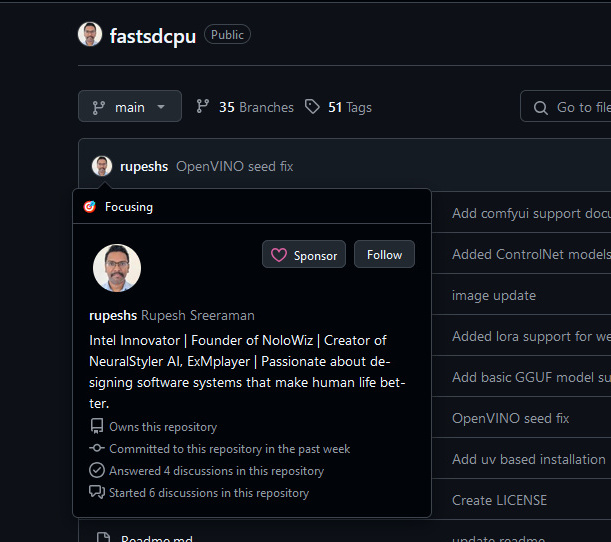Click the speech bubbles icon beside Started 6 discussions
Image resolution: width=611 pixels, height=542 pixels.
click(x=97, y=492)
